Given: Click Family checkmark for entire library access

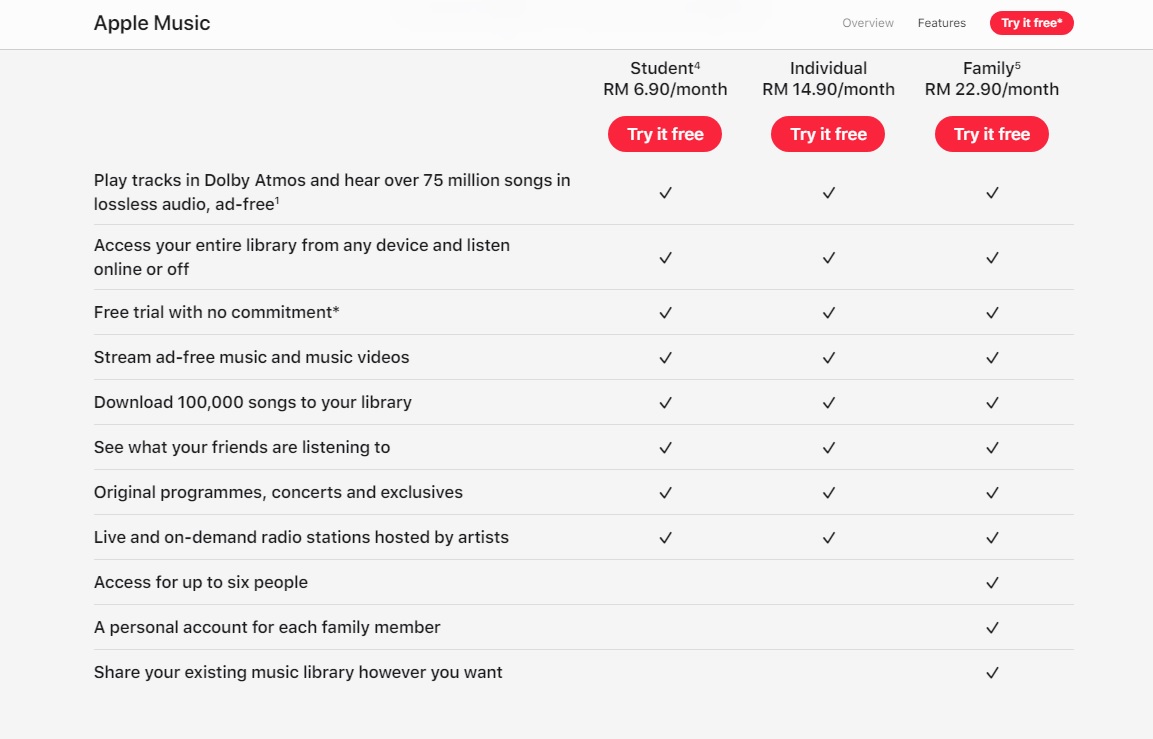Looking at the screenshot, I should coord(992,257).
